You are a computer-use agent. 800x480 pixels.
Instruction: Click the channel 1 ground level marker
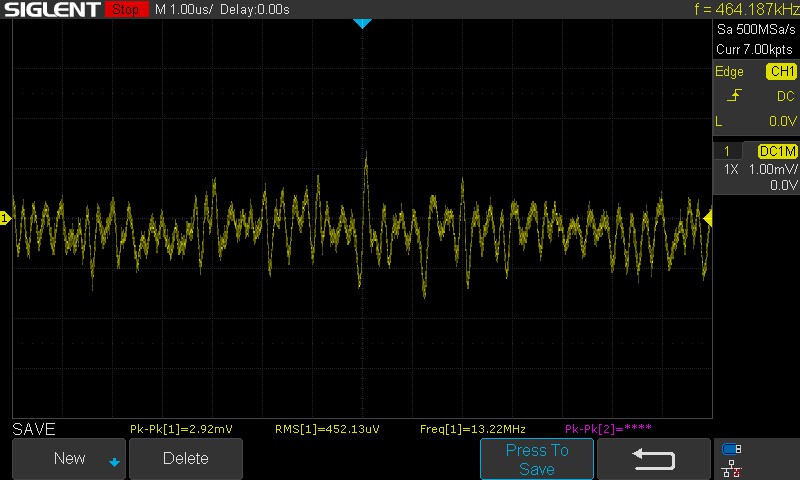tap(5, 218)
